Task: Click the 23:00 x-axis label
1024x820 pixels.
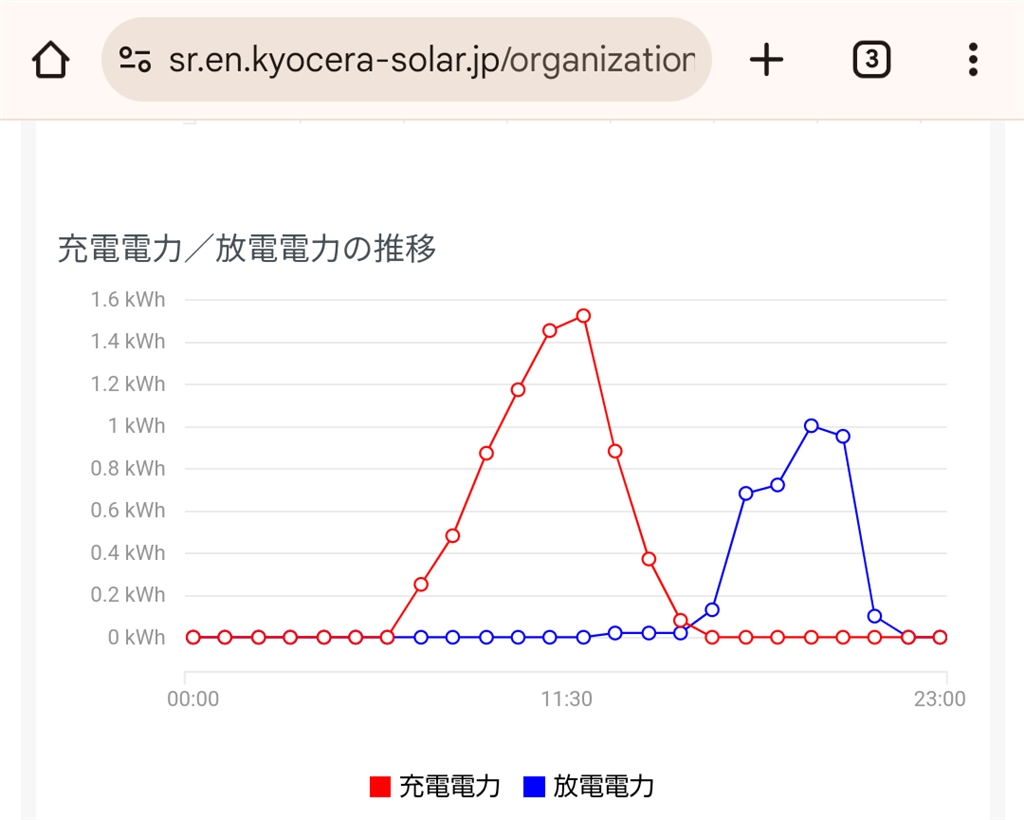Action: point(940,699)
